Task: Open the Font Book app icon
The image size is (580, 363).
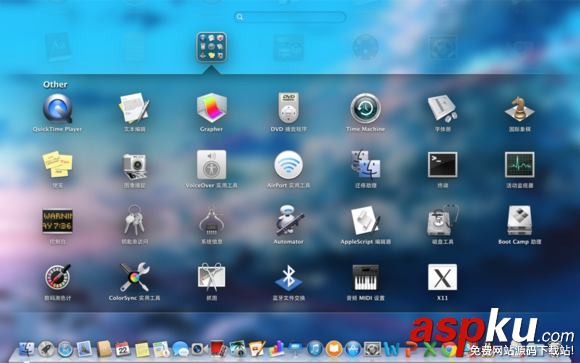Action: (x=442, y=108)
